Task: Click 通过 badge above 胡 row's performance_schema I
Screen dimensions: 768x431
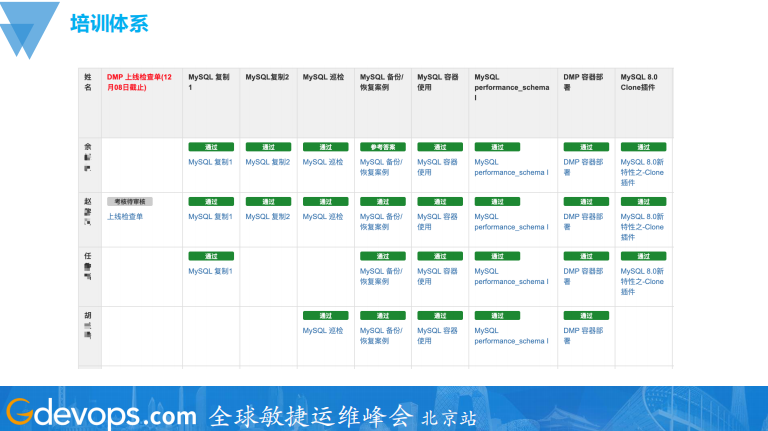Action: [x=497, y=315]
